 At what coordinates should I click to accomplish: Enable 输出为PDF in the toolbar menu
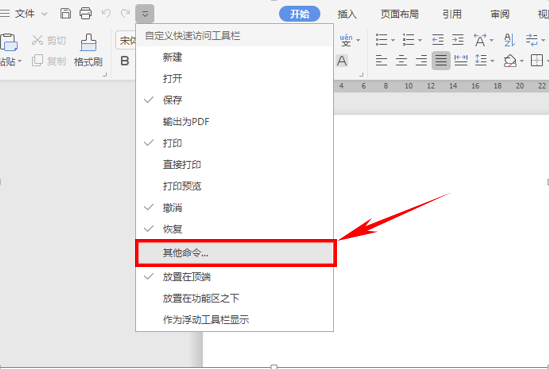pyautogui.click(x=234, y=121)
